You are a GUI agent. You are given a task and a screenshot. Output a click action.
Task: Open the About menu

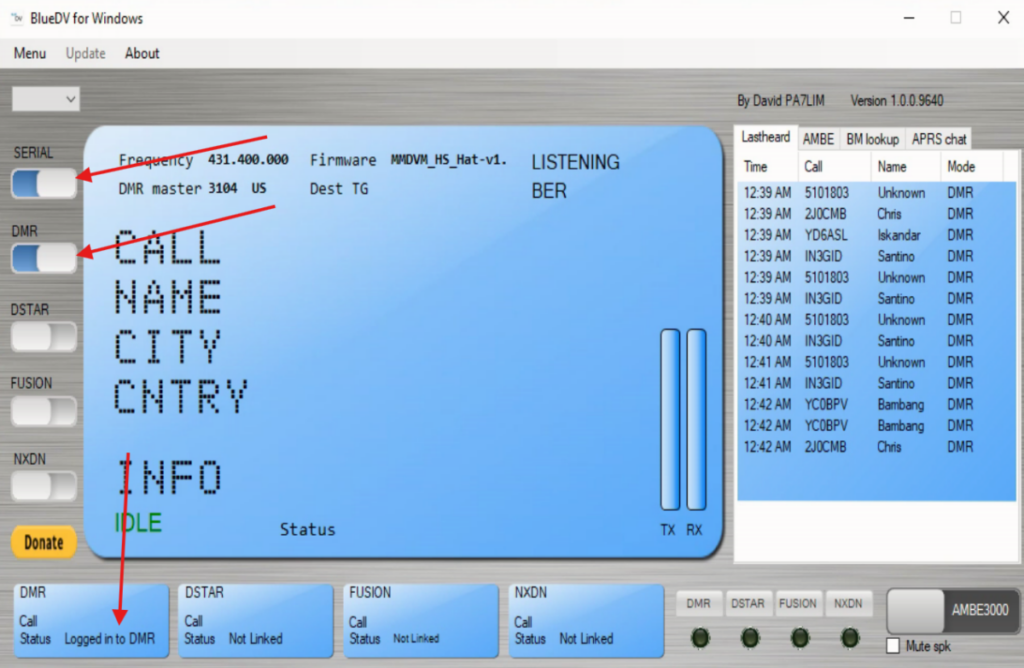click(142, 53)
